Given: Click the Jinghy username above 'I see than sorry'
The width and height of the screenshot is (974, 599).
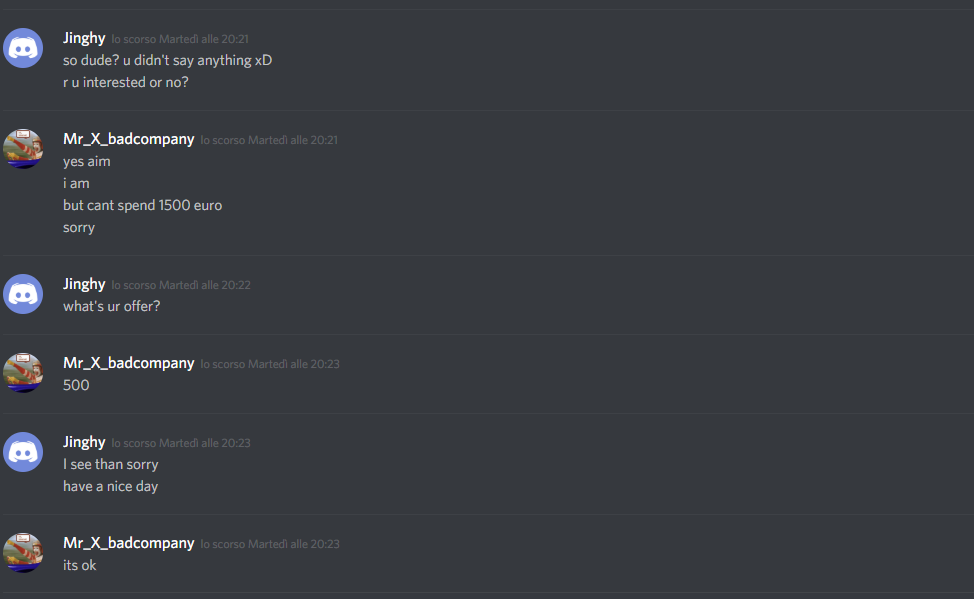Looking at the screenshot, I should click(x=84, y=442).
